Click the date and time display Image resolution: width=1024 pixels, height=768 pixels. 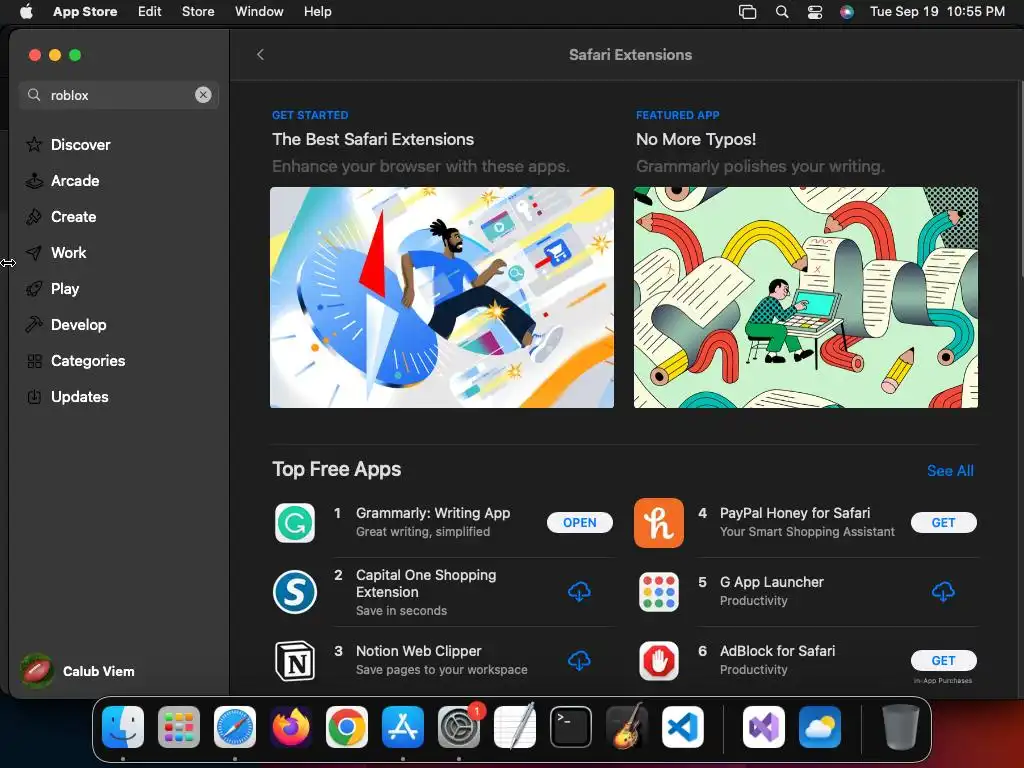937,11
